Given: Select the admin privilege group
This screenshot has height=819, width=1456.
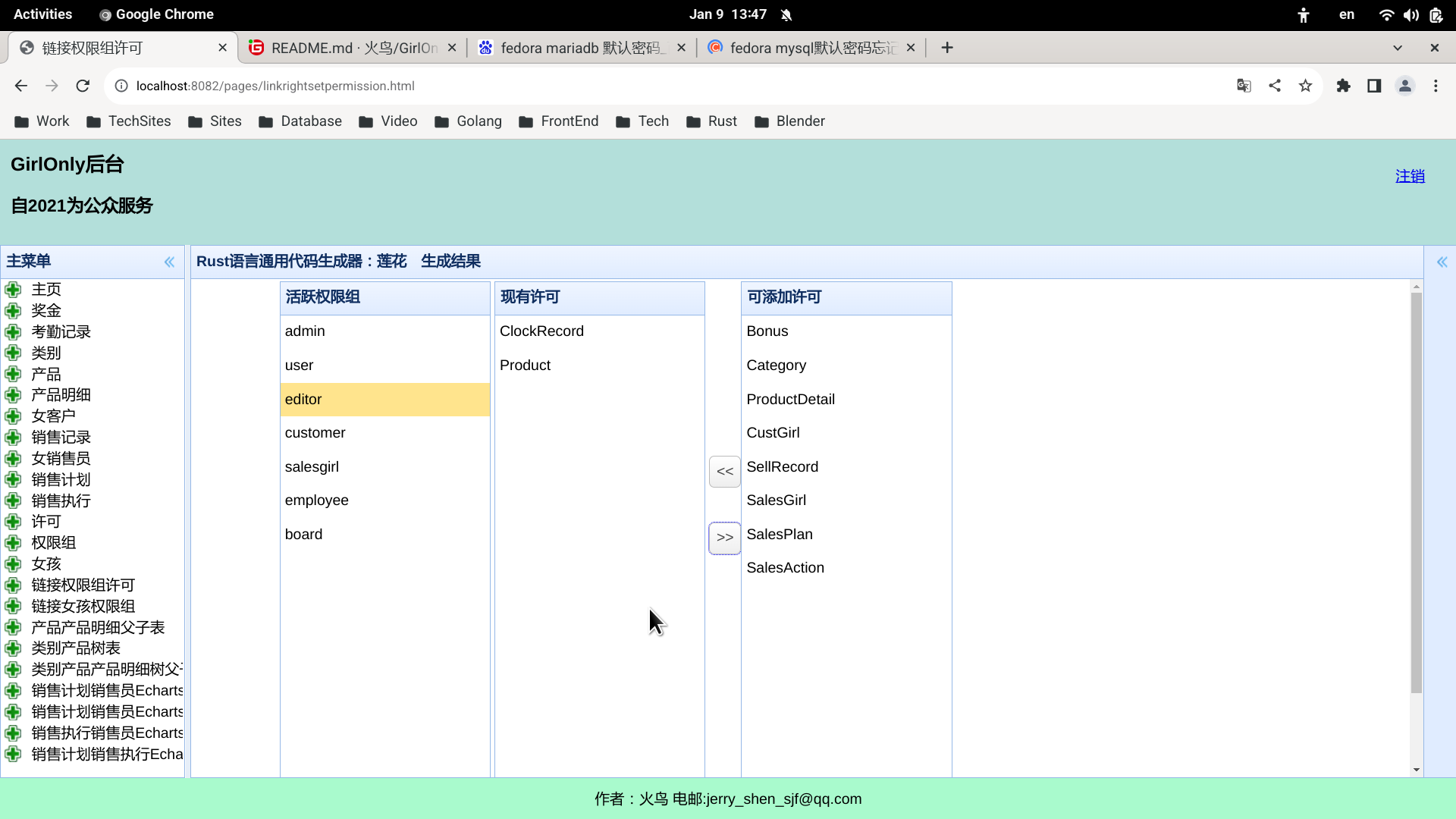Looking at the screenshot, I should coord(305,331).
